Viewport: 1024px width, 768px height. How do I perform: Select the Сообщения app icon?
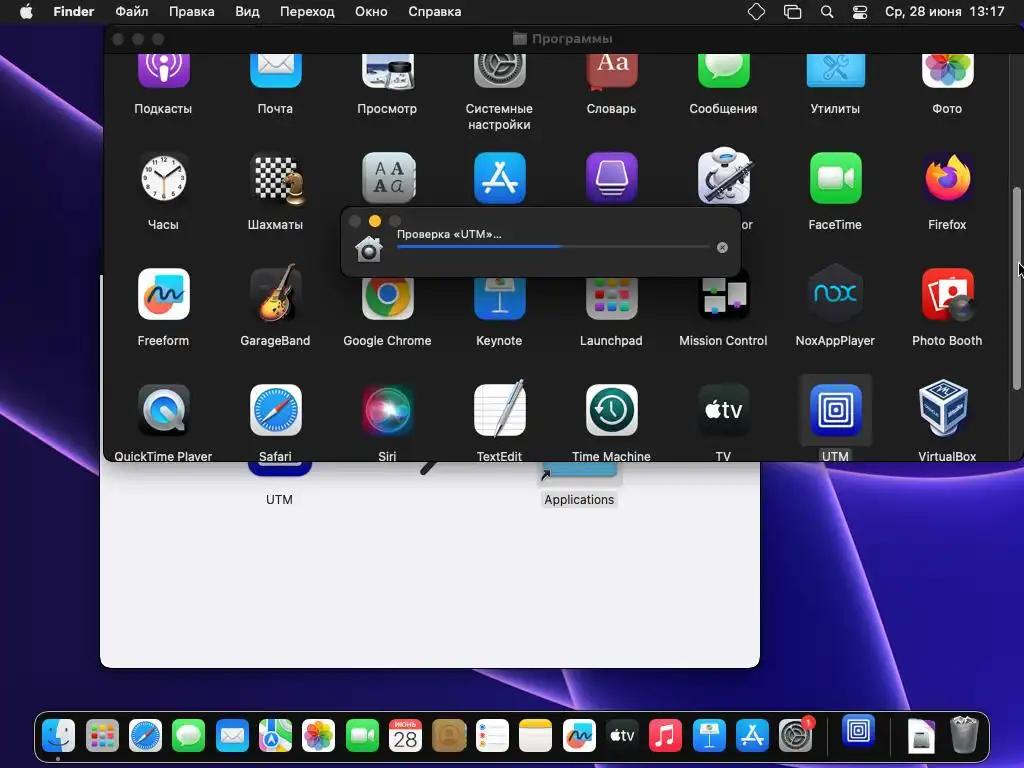(724, 71)
